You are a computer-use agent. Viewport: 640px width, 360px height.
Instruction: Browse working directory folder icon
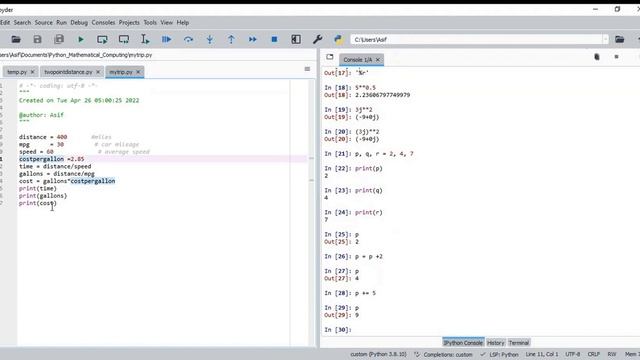click(619, 40)
